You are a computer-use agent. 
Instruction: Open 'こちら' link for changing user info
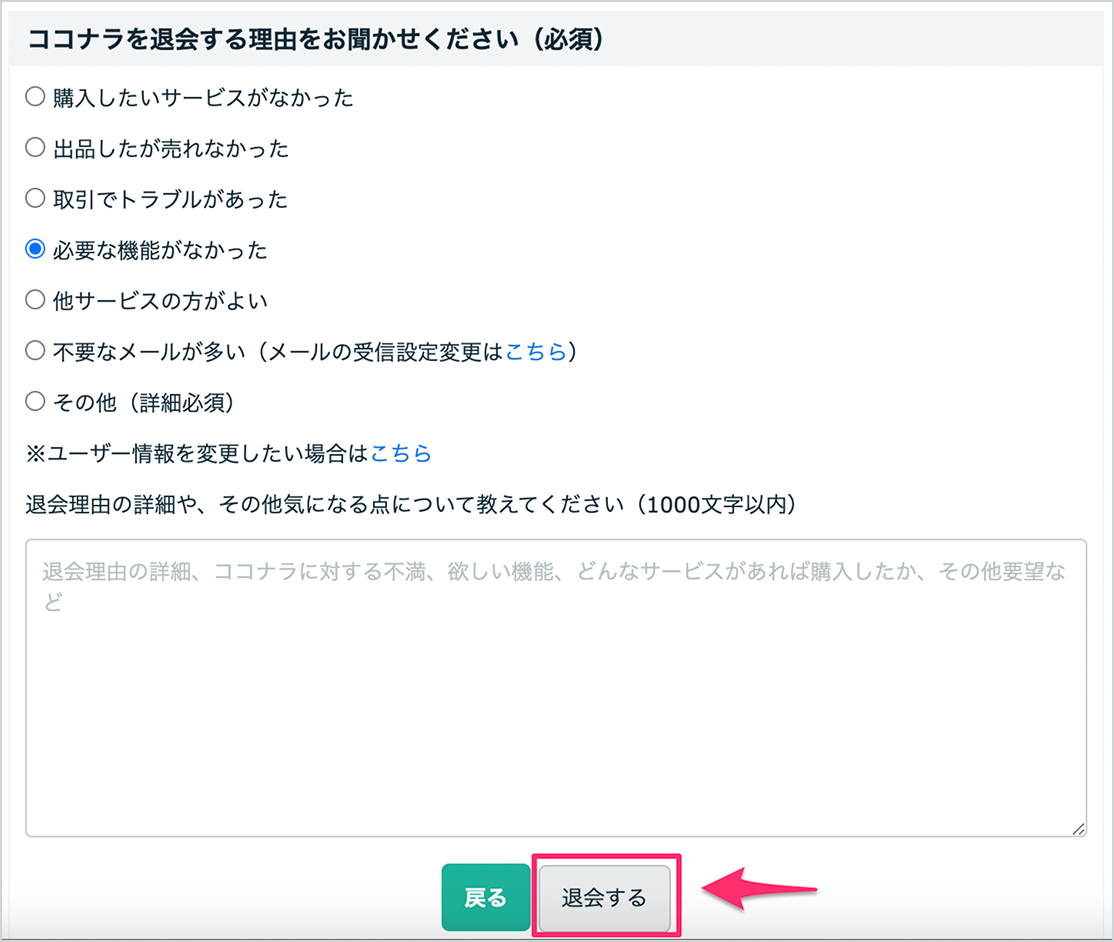click(x=401, y=453)
